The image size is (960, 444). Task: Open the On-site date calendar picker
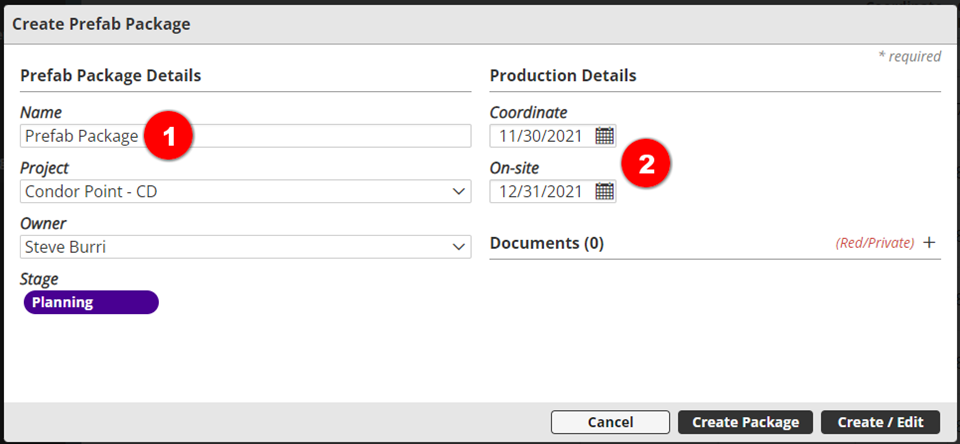click(604, 191)
